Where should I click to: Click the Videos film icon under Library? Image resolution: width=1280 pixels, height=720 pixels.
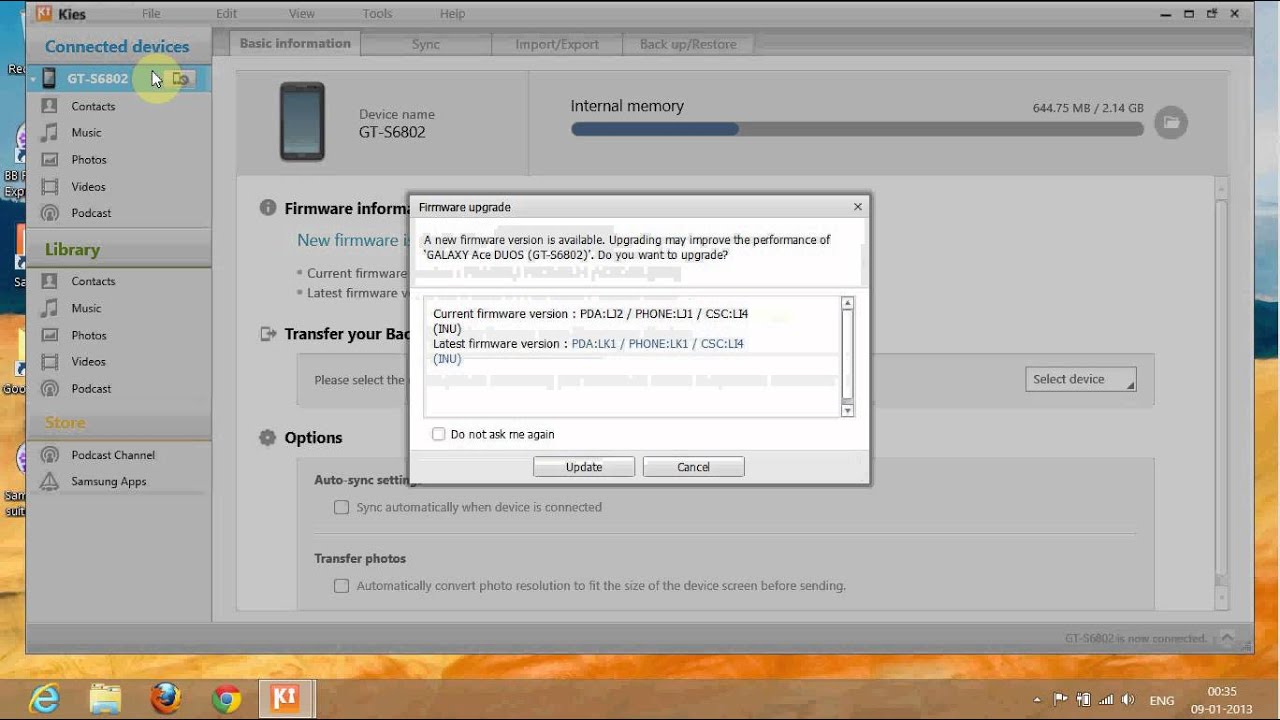pyautogui.click(x=49, y=361)
